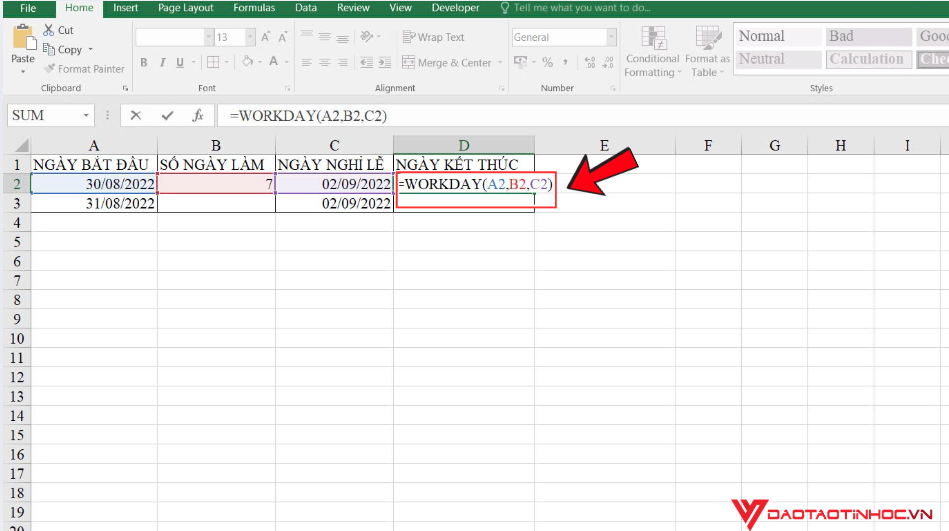Screen dimensions: 949x531
Task: Open Font settings dialog launcher
Action: coord(287,88)
